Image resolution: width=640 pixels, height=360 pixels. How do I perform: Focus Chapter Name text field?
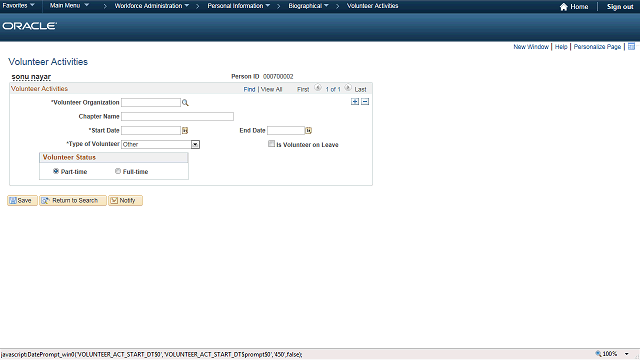[177, 116]
